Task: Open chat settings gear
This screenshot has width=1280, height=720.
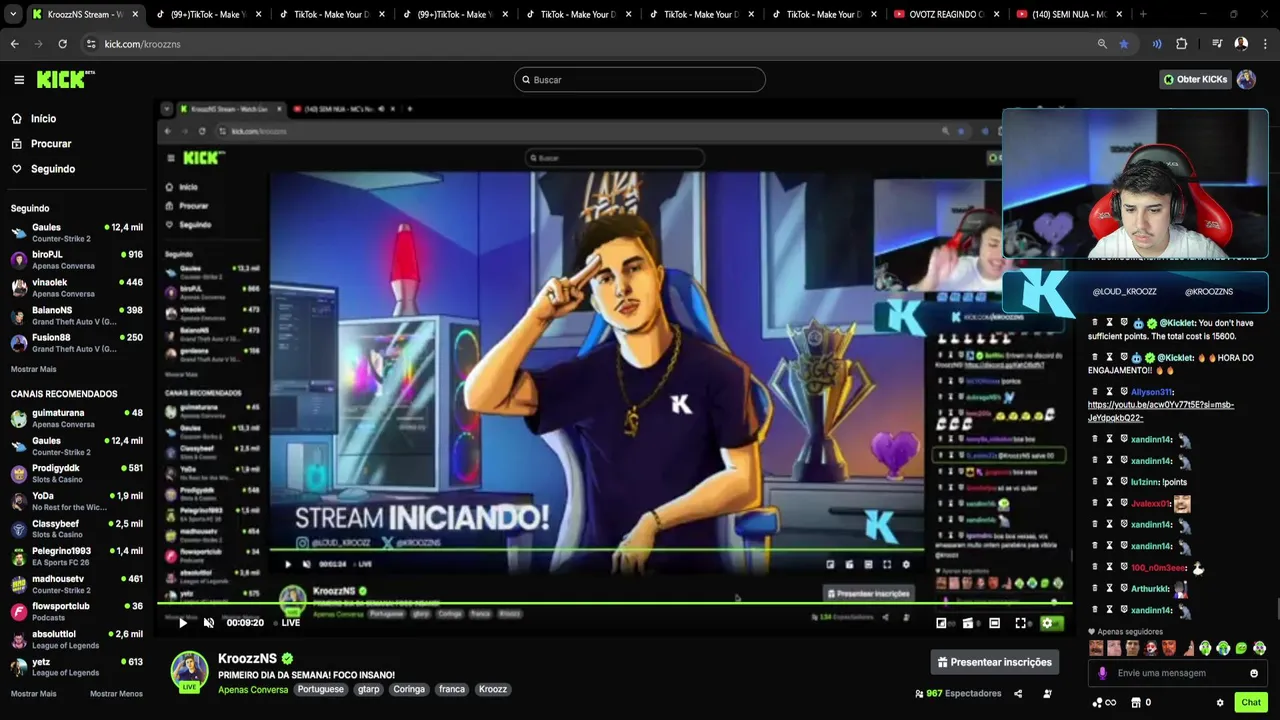Action: click(1220, 703)
